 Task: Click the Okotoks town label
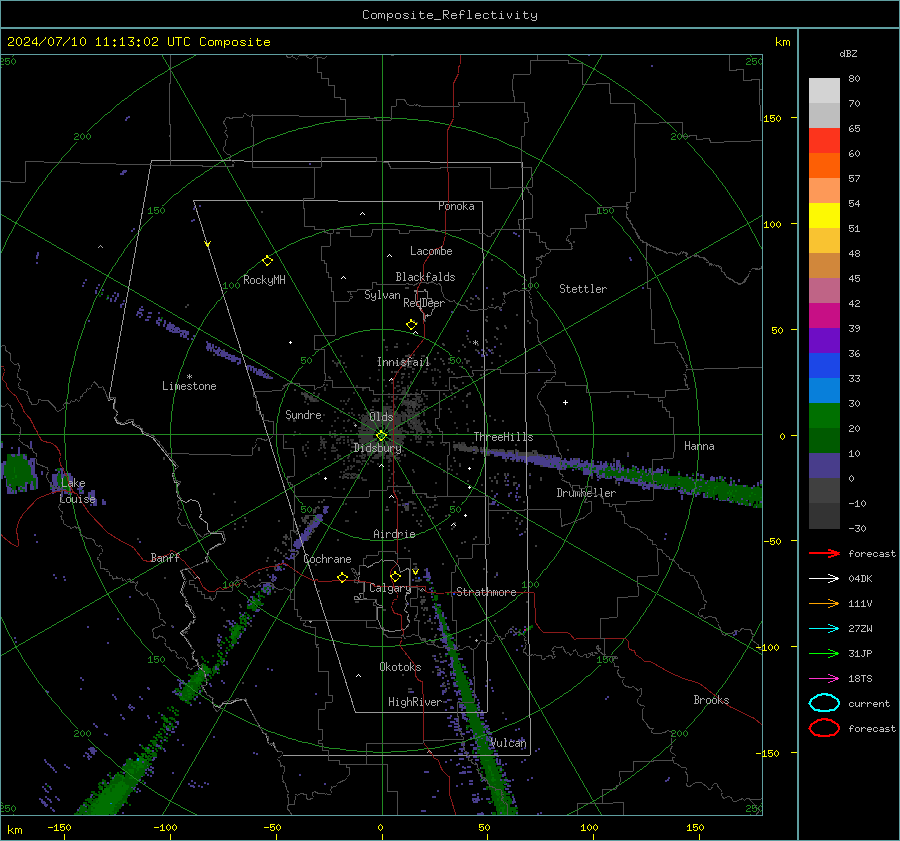click(400, 667)
